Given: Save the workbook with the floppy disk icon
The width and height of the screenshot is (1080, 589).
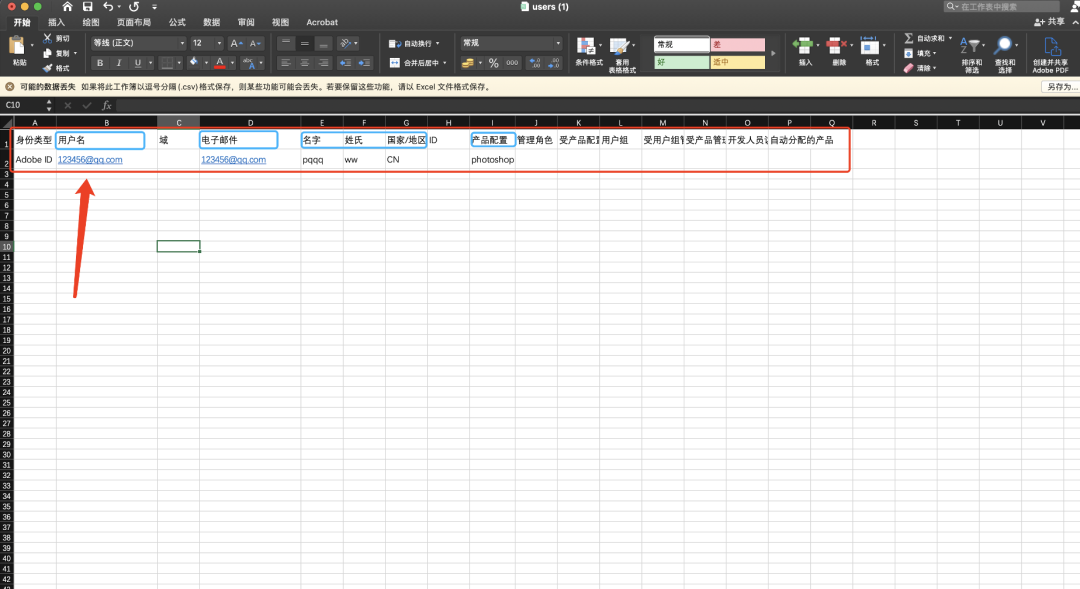Looking at the screenshot, I should point(87,7).
